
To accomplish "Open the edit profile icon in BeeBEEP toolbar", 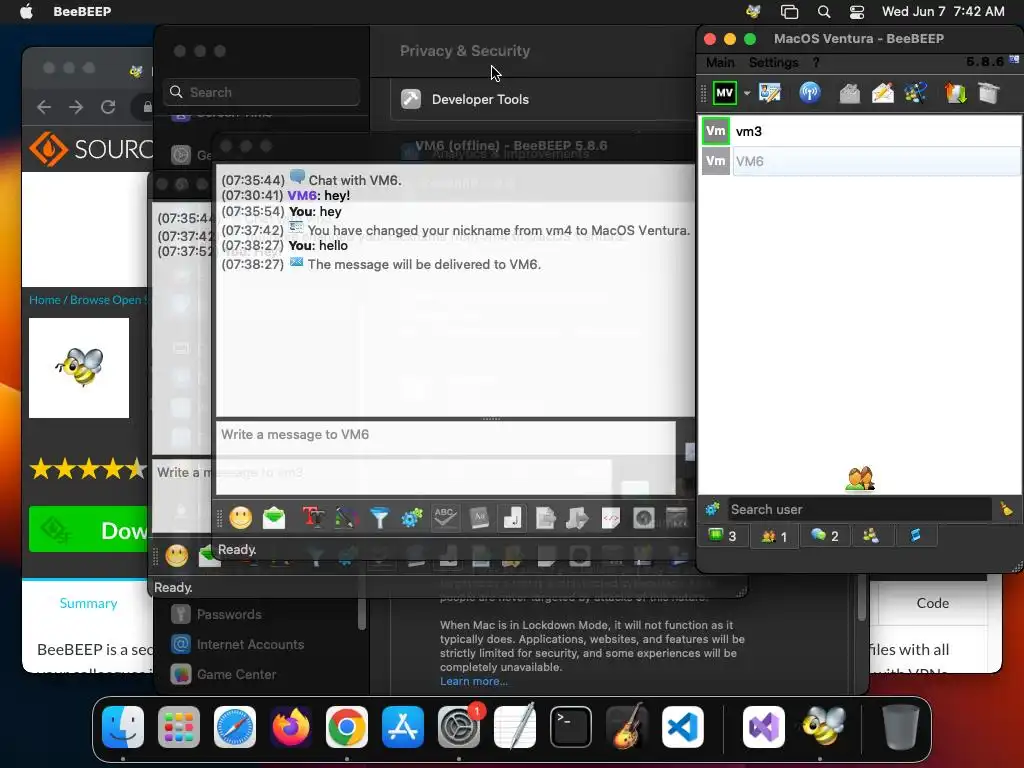I will tap(770, 93).
